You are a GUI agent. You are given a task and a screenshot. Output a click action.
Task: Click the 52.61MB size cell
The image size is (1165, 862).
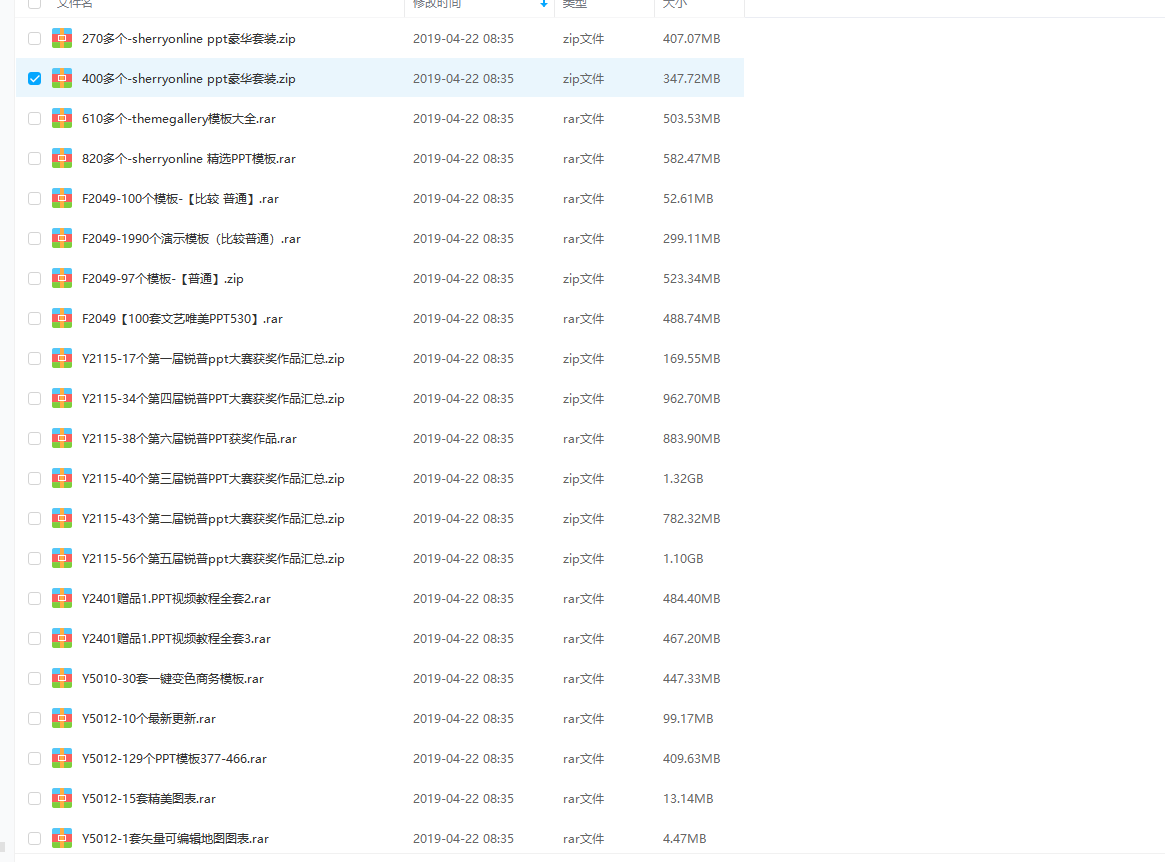coord(688,198)
